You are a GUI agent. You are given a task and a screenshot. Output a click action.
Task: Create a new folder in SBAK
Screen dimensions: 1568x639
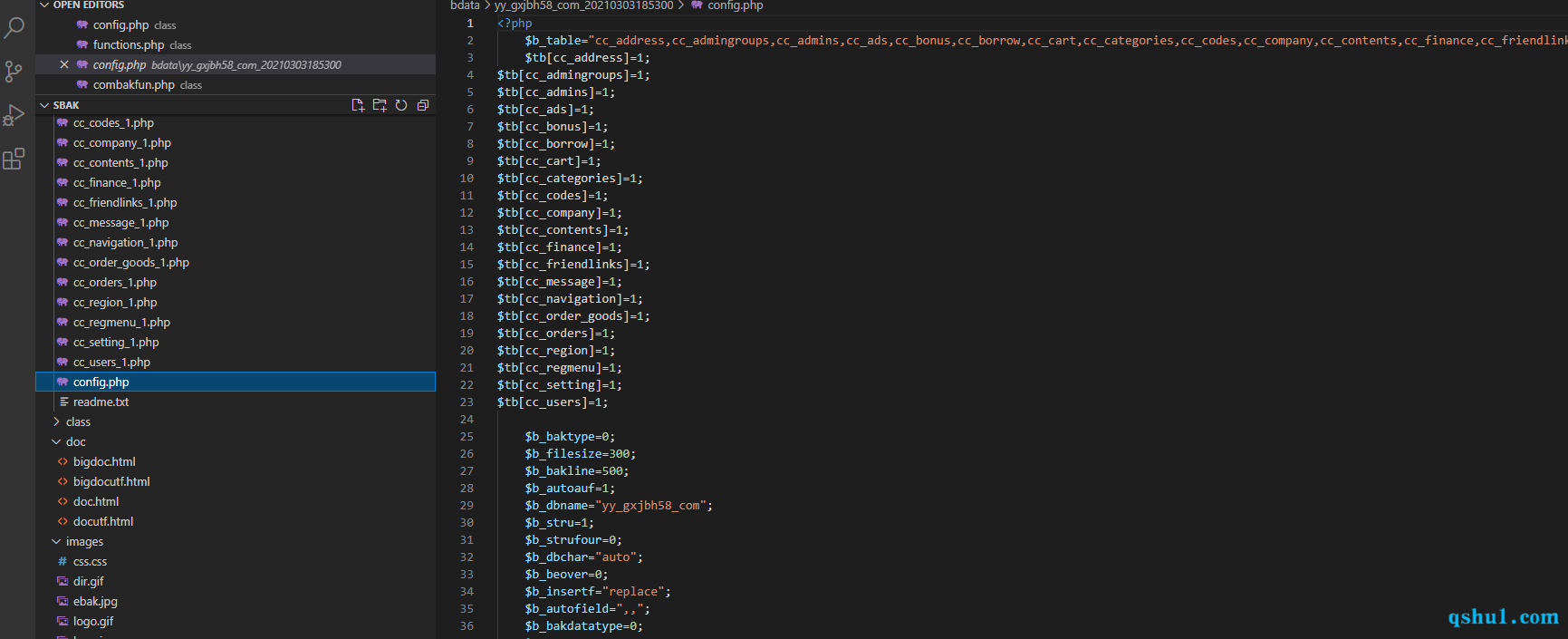[x=380, y=105]
